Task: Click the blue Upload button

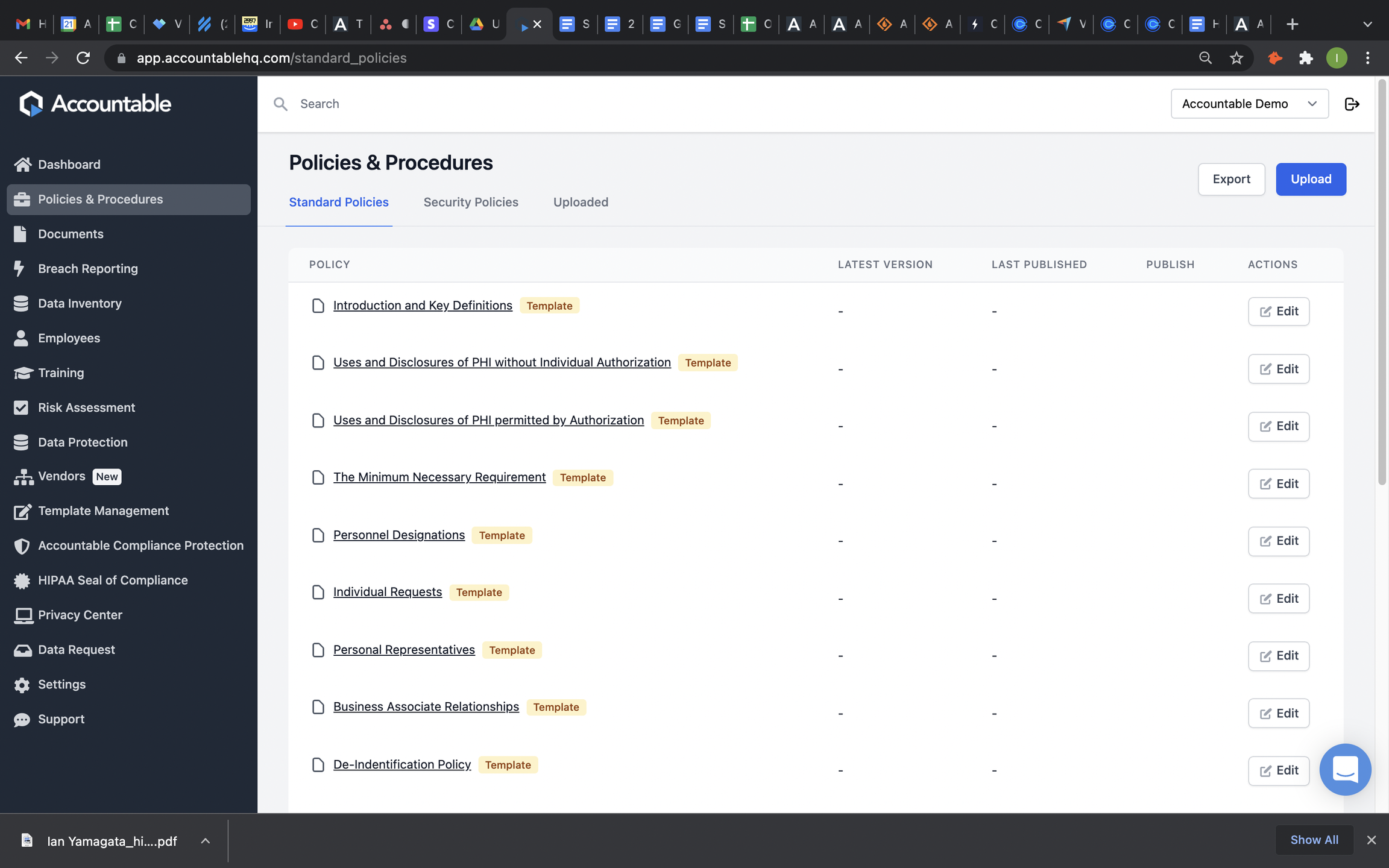Action: coord(1311,180)
